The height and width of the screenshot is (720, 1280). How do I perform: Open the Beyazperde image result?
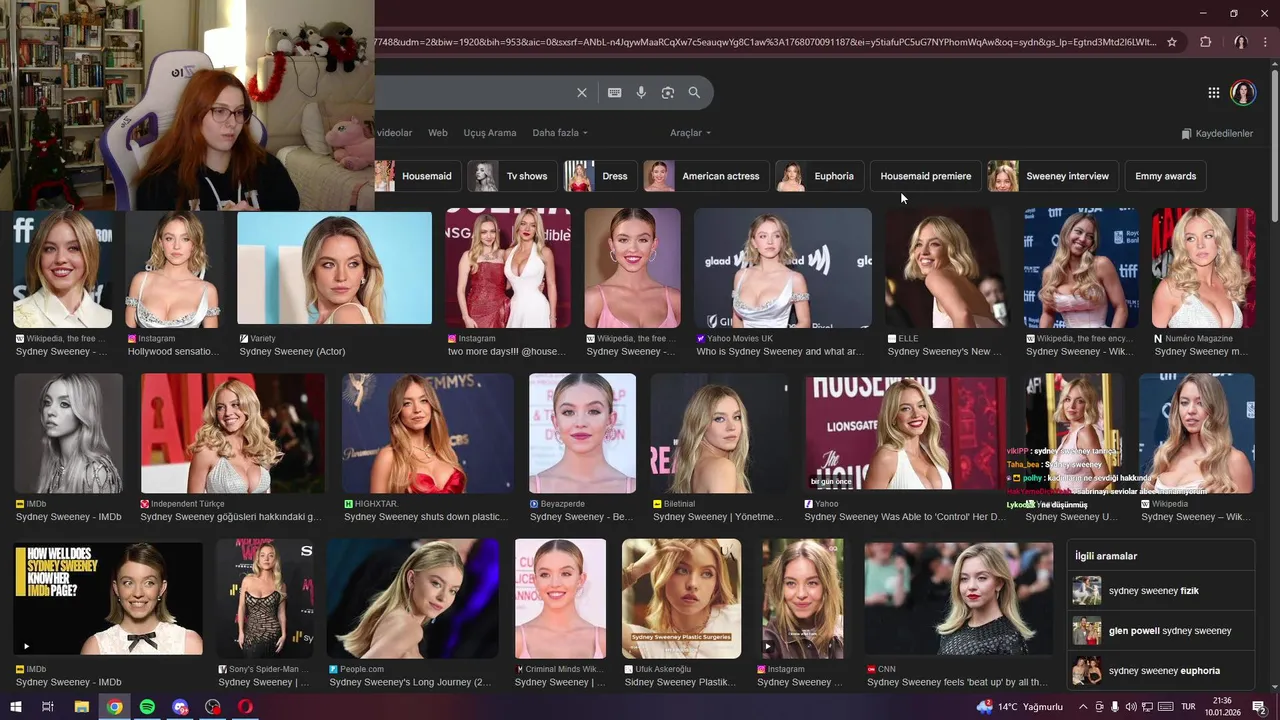[582, 433]
